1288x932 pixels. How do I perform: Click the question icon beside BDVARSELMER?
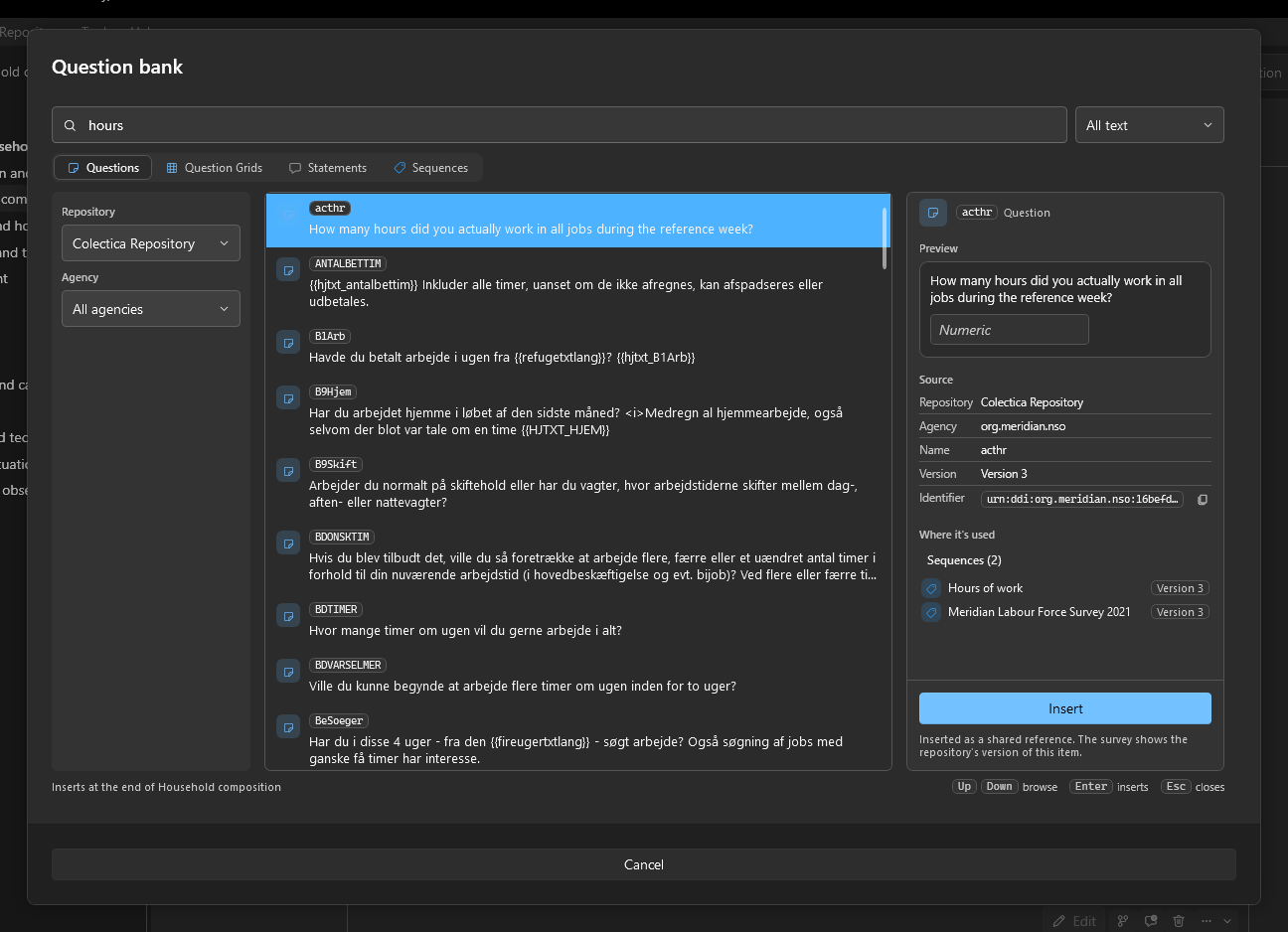coord(288,671)
